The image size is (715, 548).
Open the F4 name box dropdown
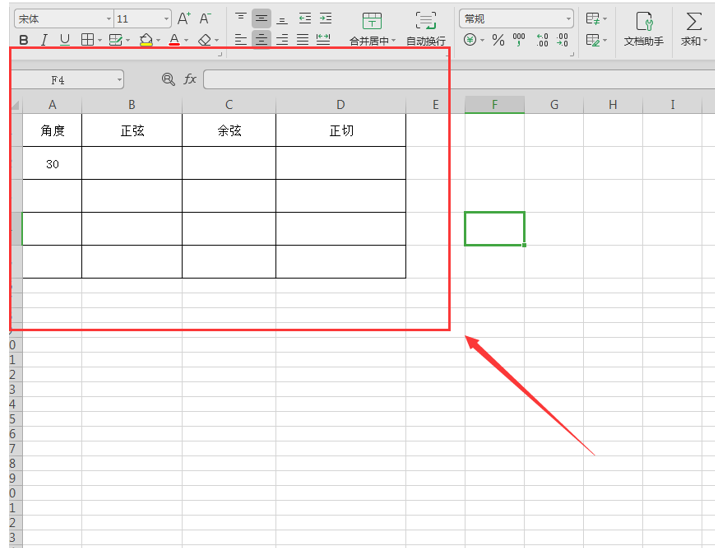click(119, 80)
